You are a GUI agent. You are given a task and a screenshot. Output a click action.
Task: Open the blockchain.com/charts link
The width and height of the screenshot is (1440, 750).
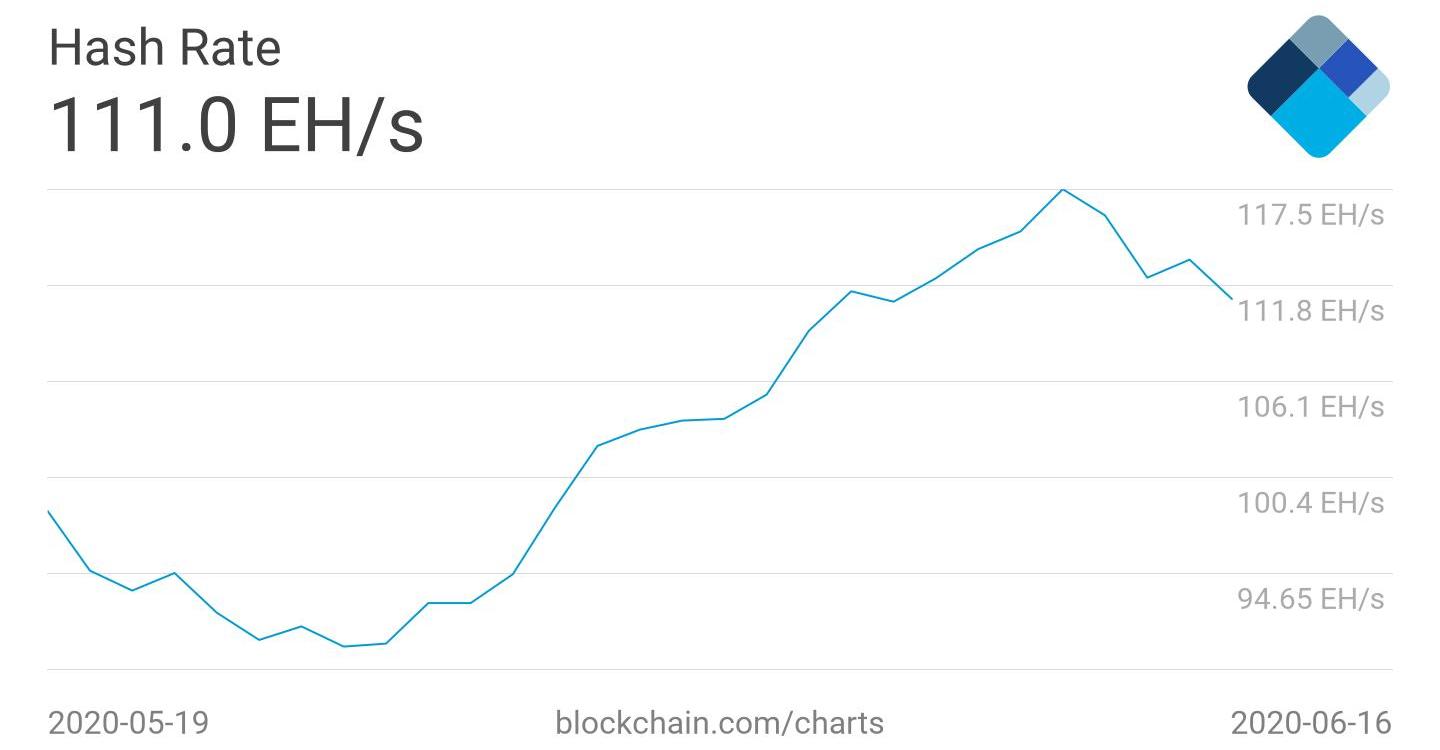click(719, 722)
